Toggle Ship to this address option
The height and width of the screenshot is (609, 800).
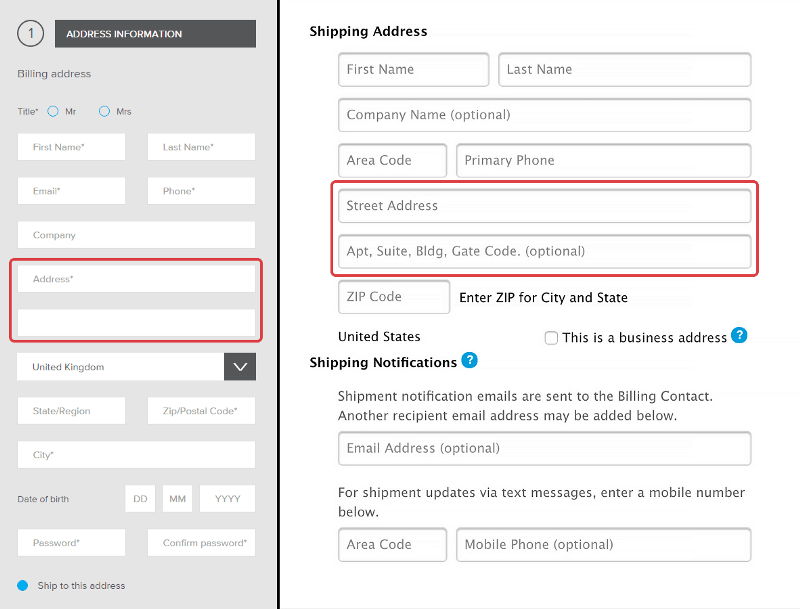click(x=22, y=586)
